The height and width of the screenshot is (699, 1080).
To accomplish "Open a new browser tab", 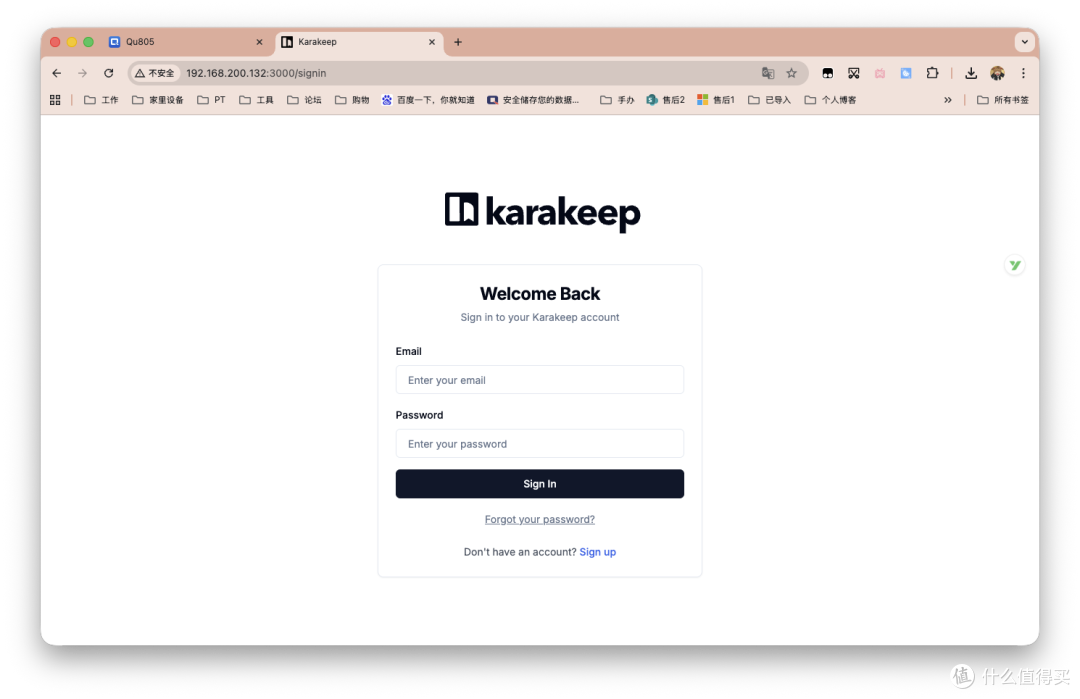I will pos(458,42).
